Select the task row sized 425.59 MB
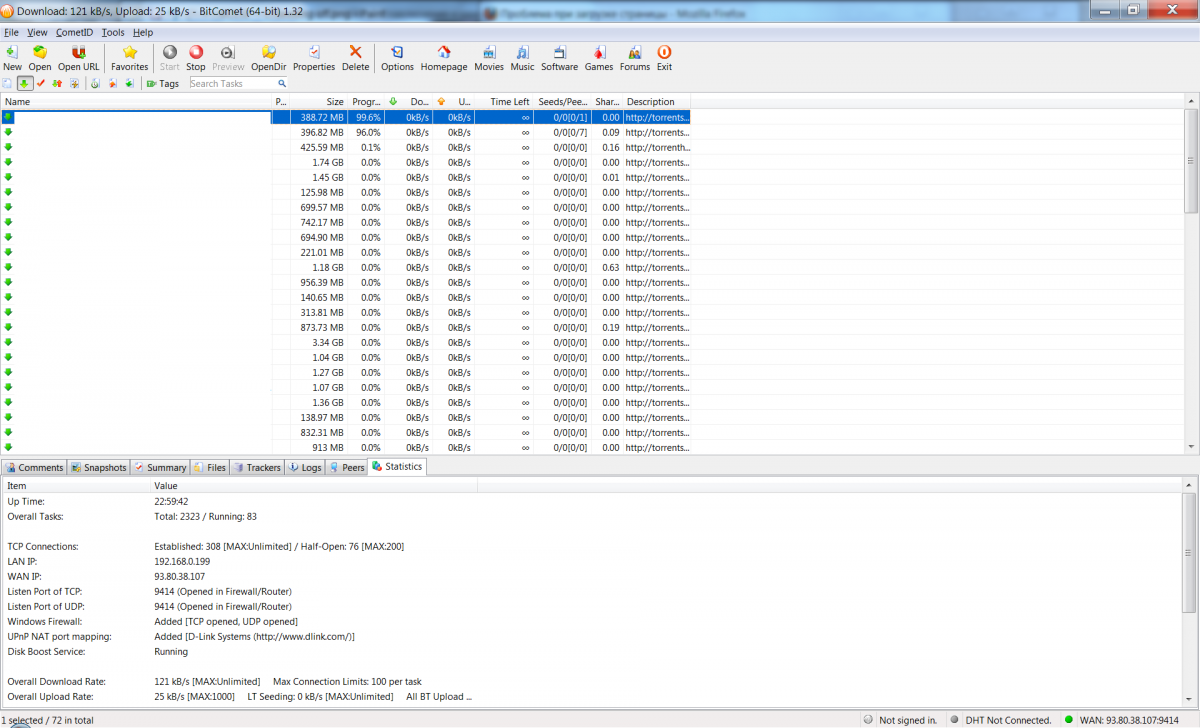Image resolution: width=1200 pixels, height=728 pixels. point(346,147)
